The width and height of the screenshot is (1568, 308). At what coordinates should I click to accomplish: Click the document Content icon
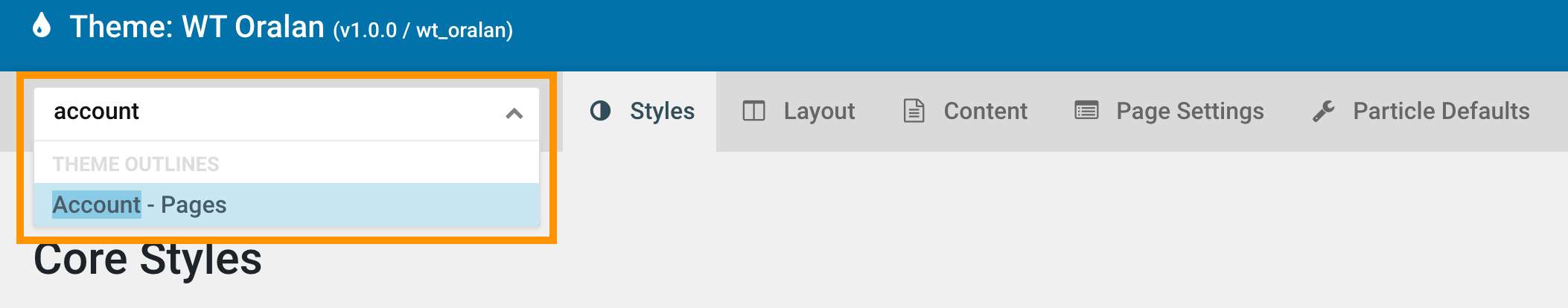914,111
